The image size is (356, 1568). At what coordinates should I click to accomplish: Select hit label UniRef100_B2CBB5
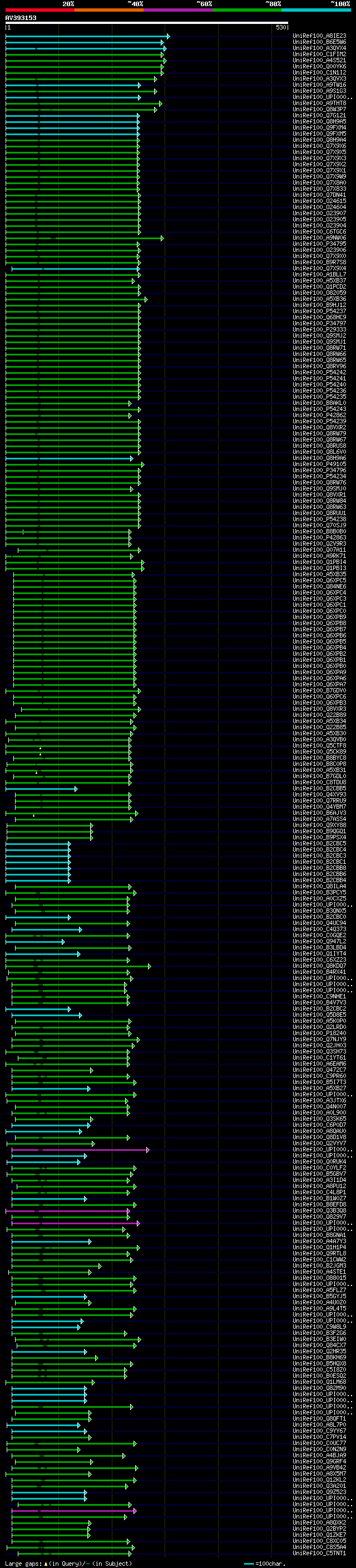click(x=319, y=788)
